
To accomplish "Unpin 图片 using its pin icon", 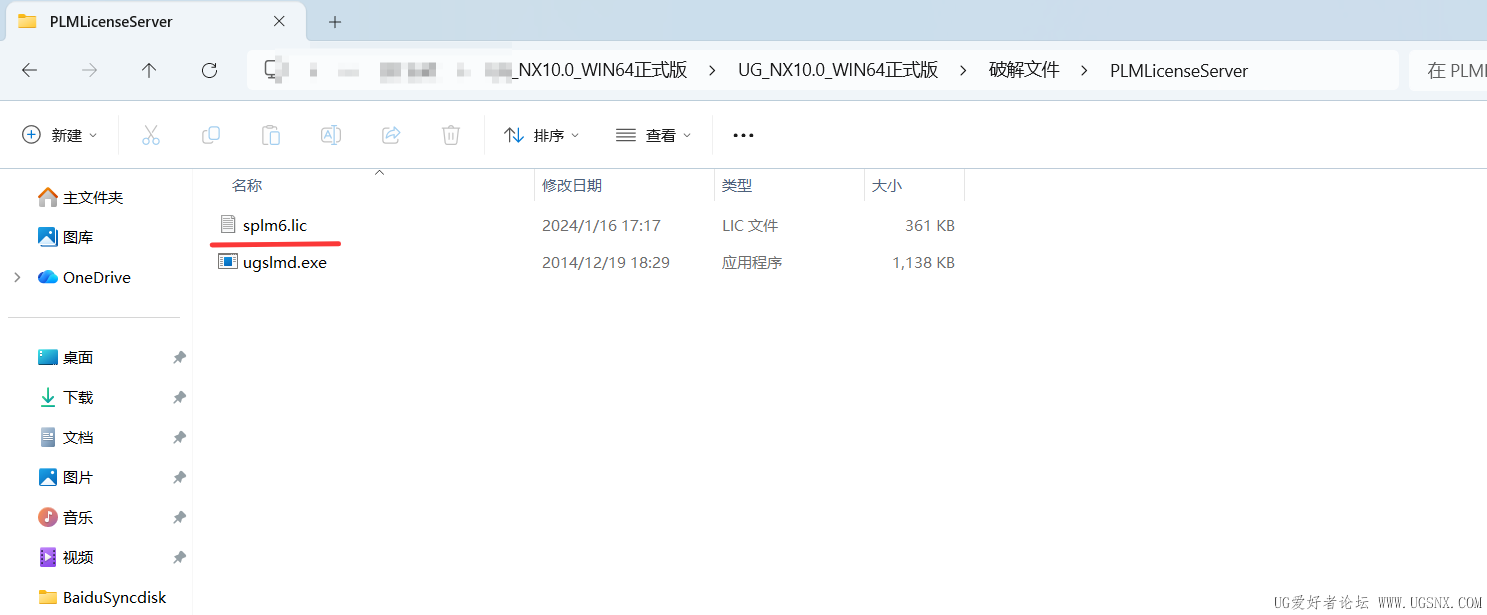I will click(x=179, y=477).
